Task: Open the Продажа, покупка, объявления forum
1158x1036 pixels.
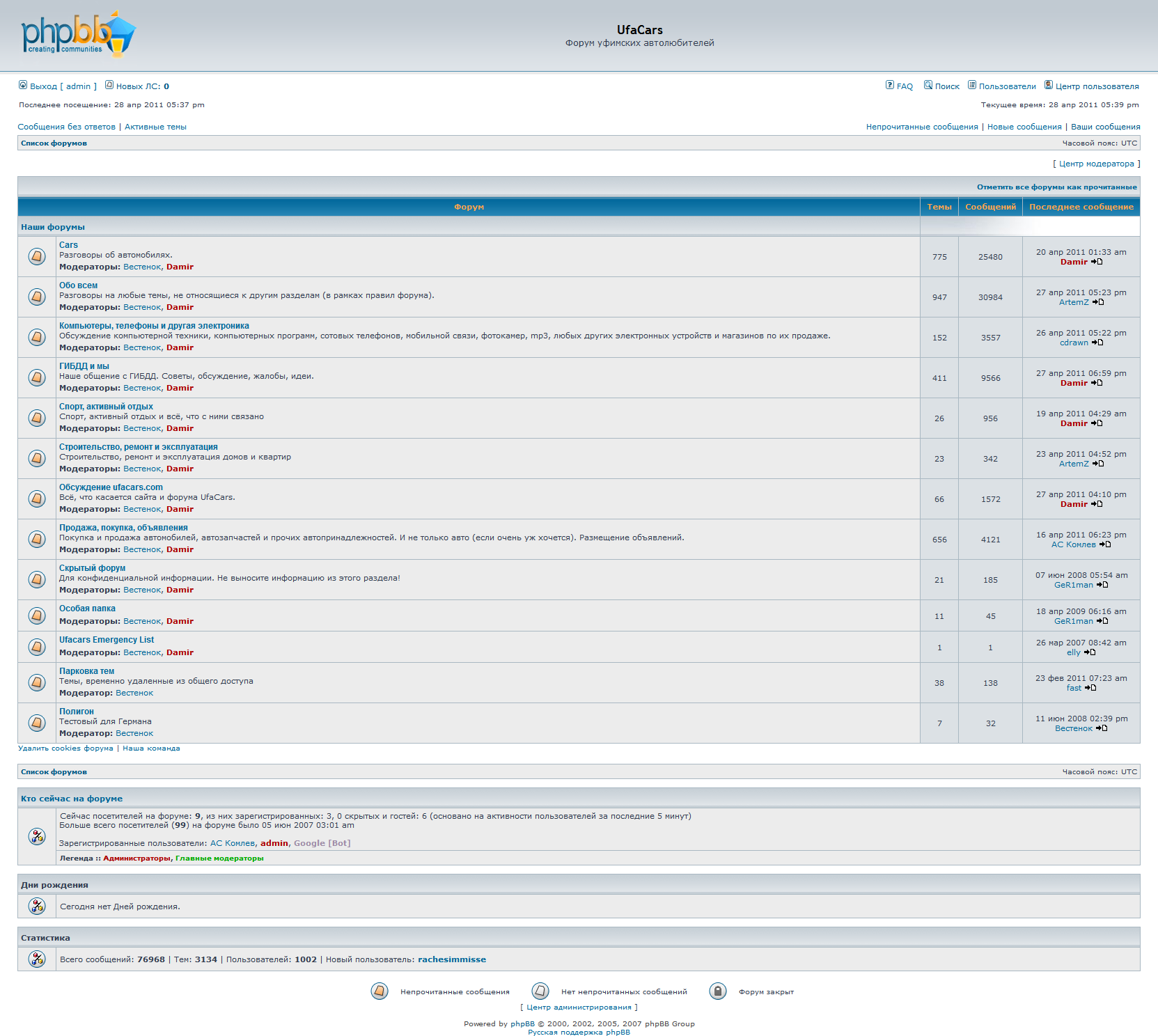Action: click(123, 528)
